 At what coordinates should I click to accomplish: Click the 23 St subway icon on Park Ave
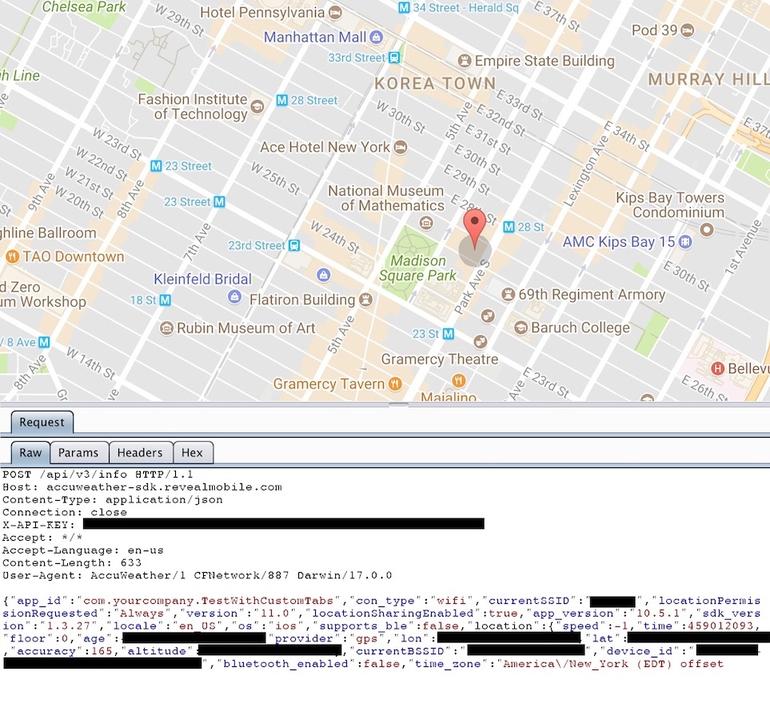pyautogui.click(x=448, y=334)
